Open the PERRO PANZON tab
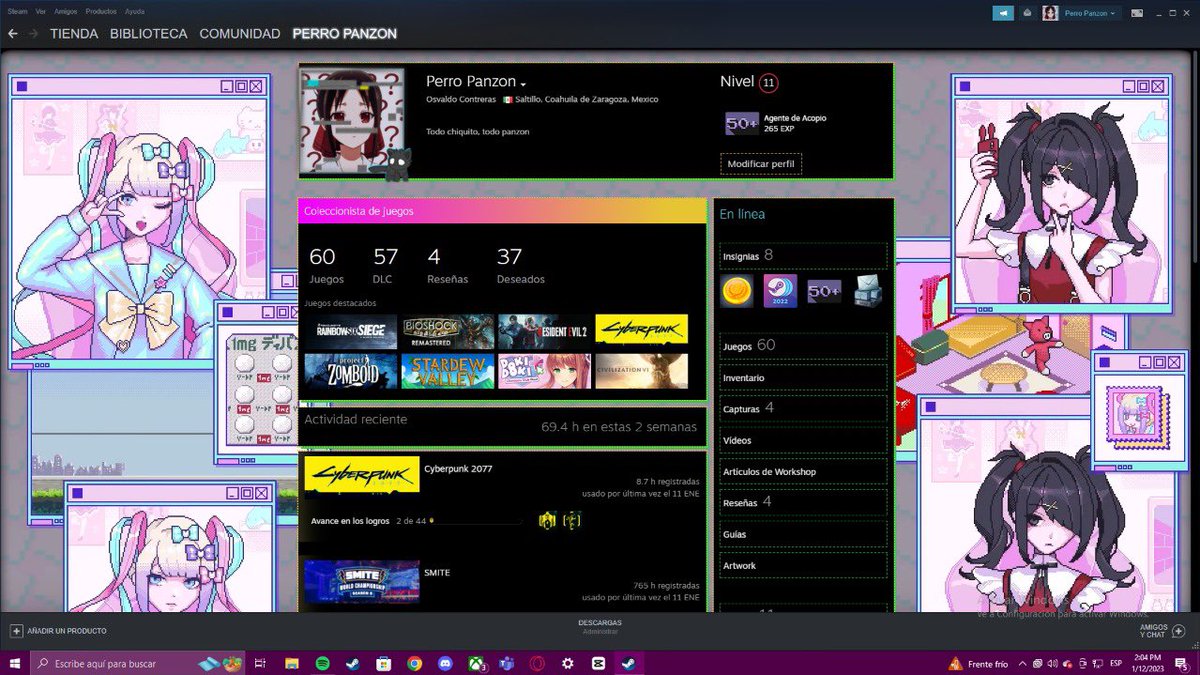The width and height of the screenshot is (1200, 675). coord(345,34)
